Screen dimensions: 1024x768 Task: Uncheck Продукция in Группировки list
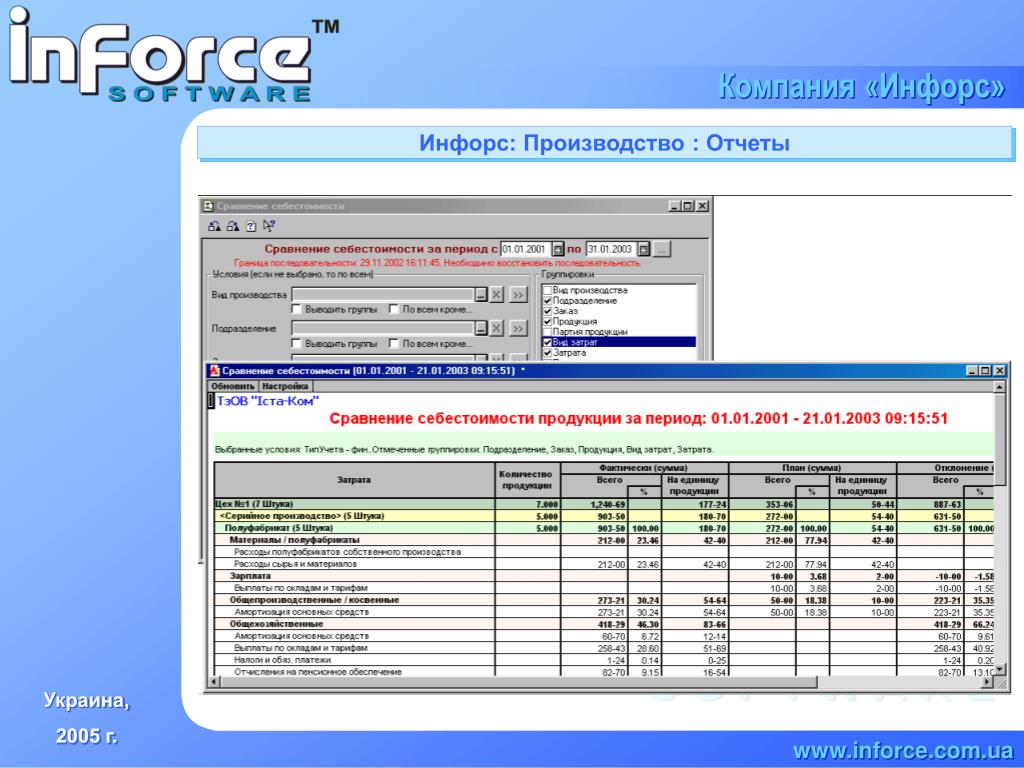(547, 321)
